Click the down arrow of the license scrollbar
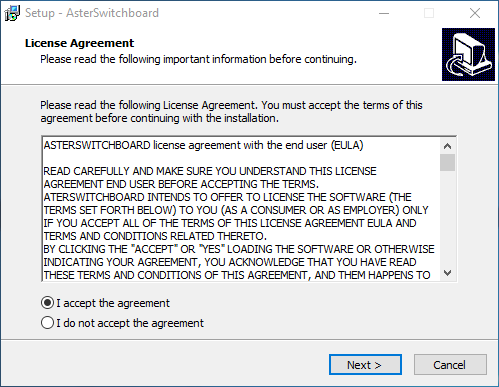 (447, 273)
